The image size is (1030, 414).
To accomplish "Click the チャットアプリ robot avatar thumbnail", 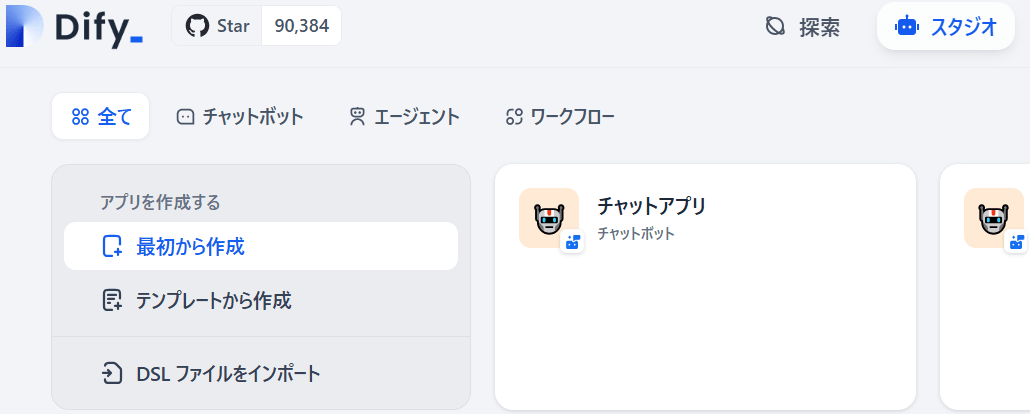I will [548, 217].
